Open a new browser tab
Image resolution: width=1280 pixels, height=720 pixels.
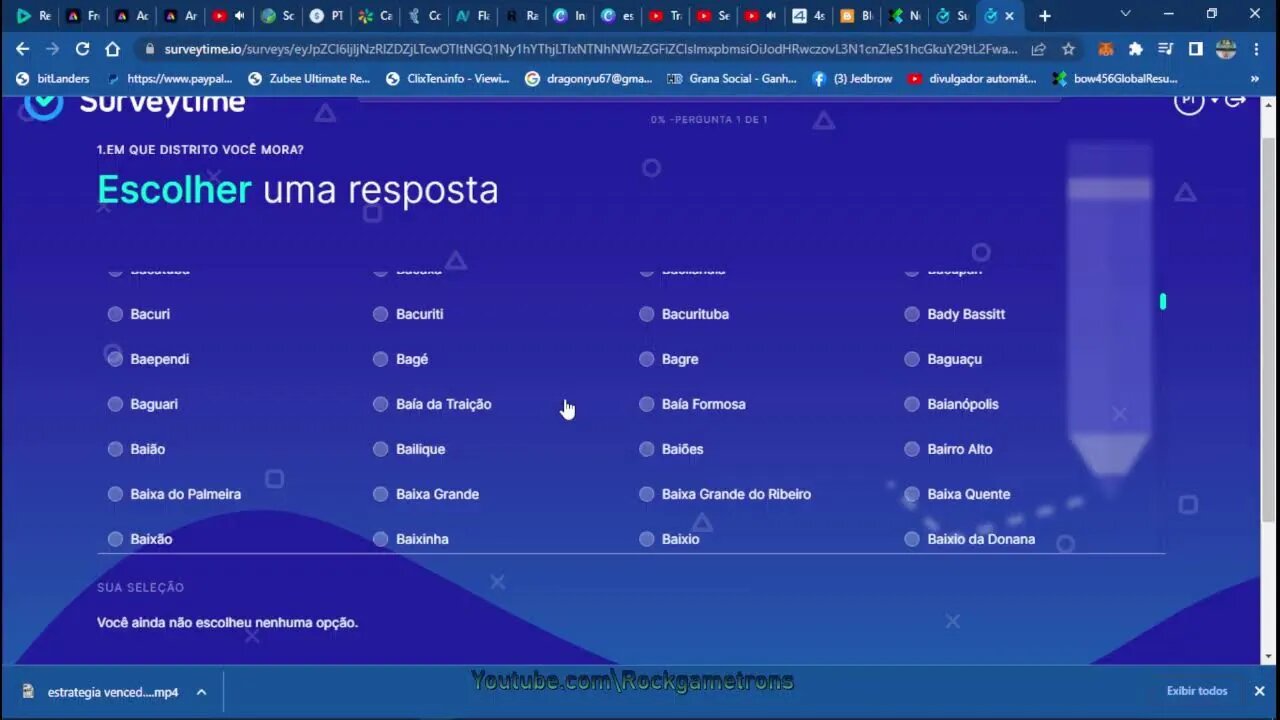pyautogui.click(x=1044, y=16)
